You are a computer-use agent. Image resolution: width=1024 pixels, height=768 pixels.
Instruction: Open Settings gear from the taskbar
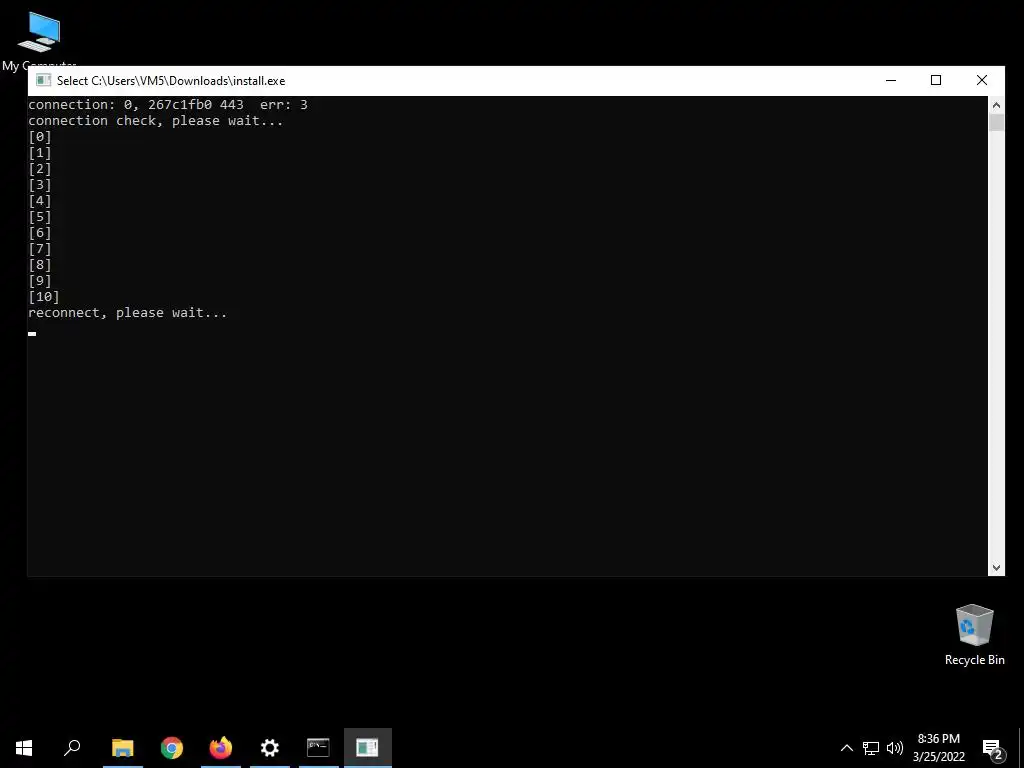click(270, 748)
